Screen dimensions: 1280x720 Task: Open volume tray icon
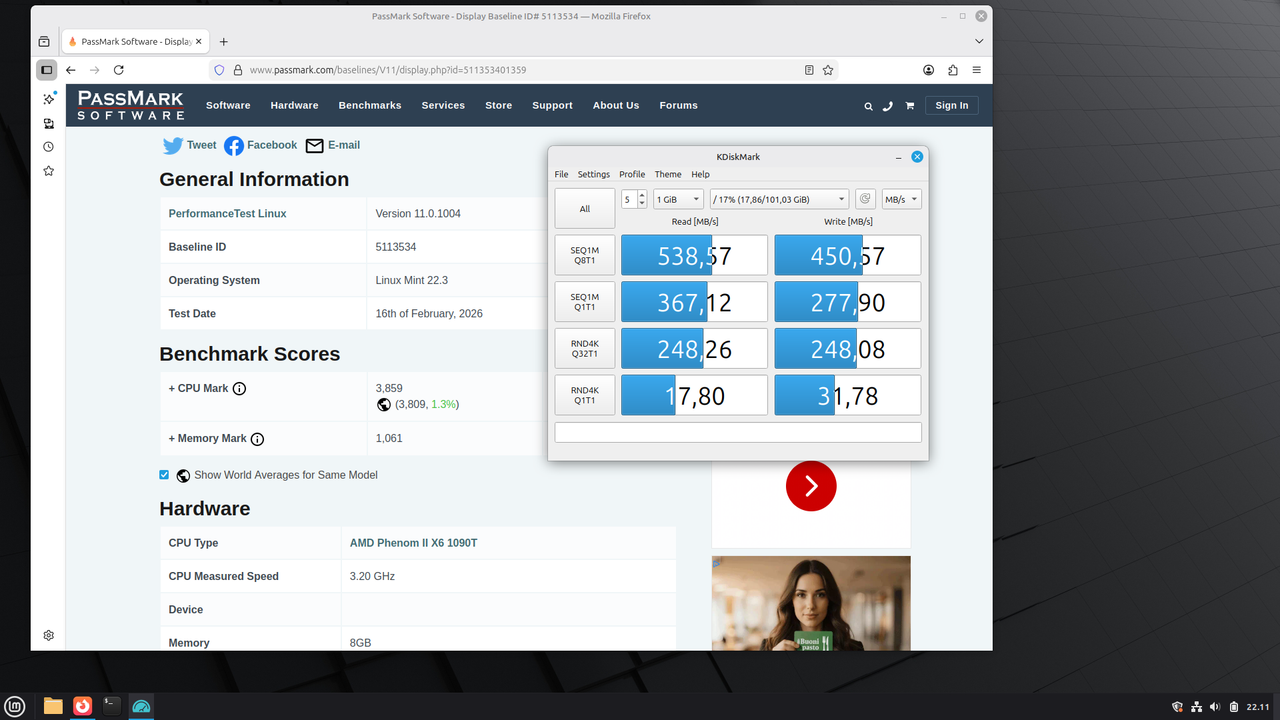pos(1215,707)
